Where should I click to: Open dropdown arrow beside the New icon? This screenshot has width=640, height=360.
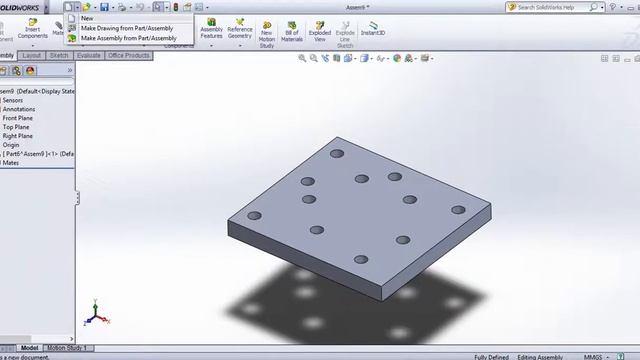click(77, 7)
